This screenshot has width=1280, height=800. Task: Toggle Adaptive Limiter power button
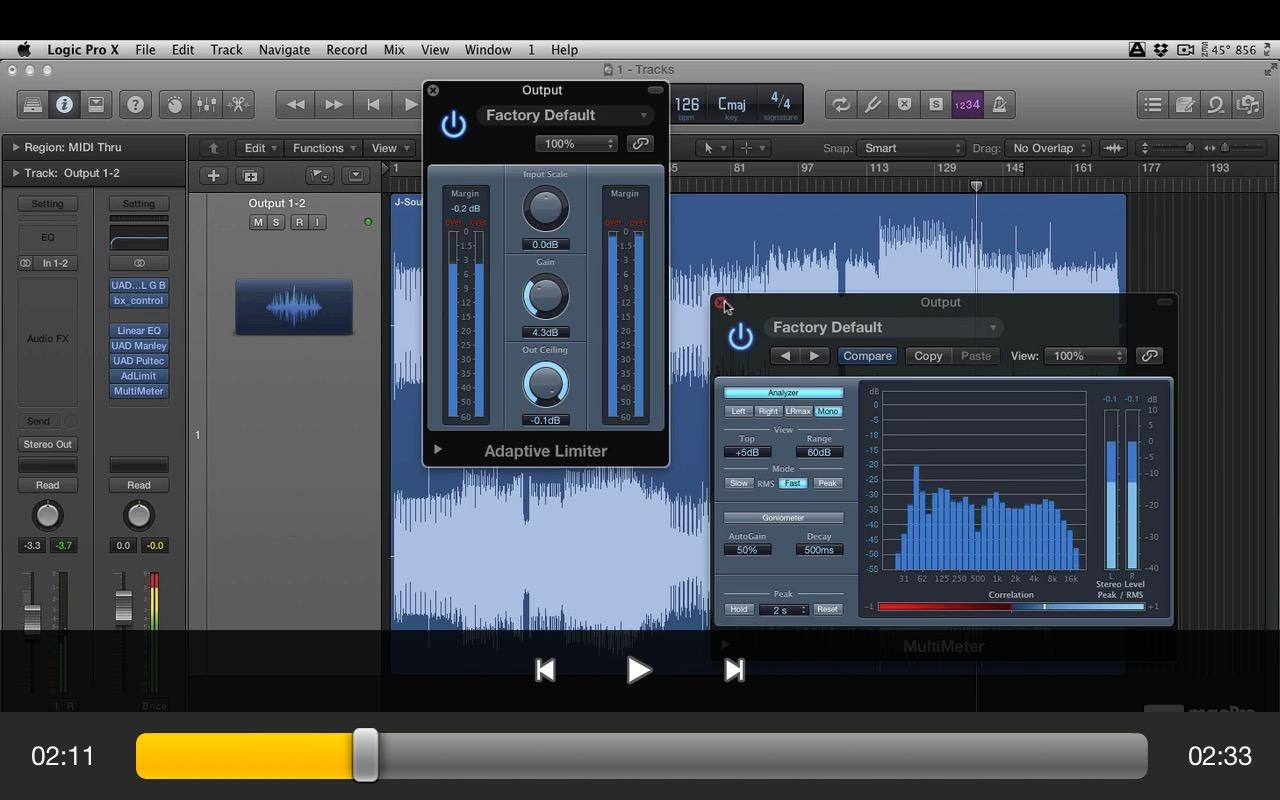(x=454, y=125)
